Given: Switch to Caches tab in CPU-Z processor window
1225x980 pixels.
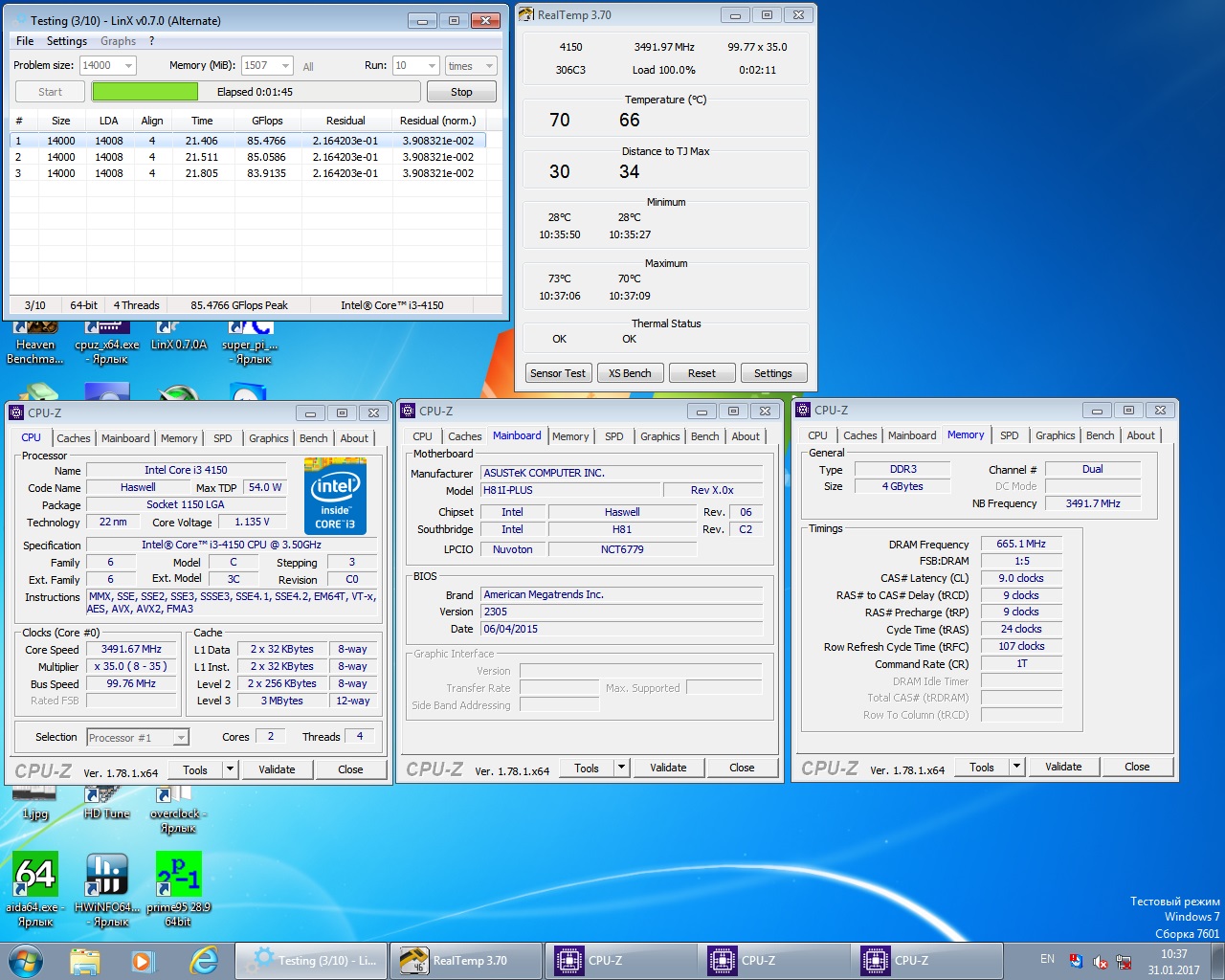Looking at the screenshot, I should point(74,438).
